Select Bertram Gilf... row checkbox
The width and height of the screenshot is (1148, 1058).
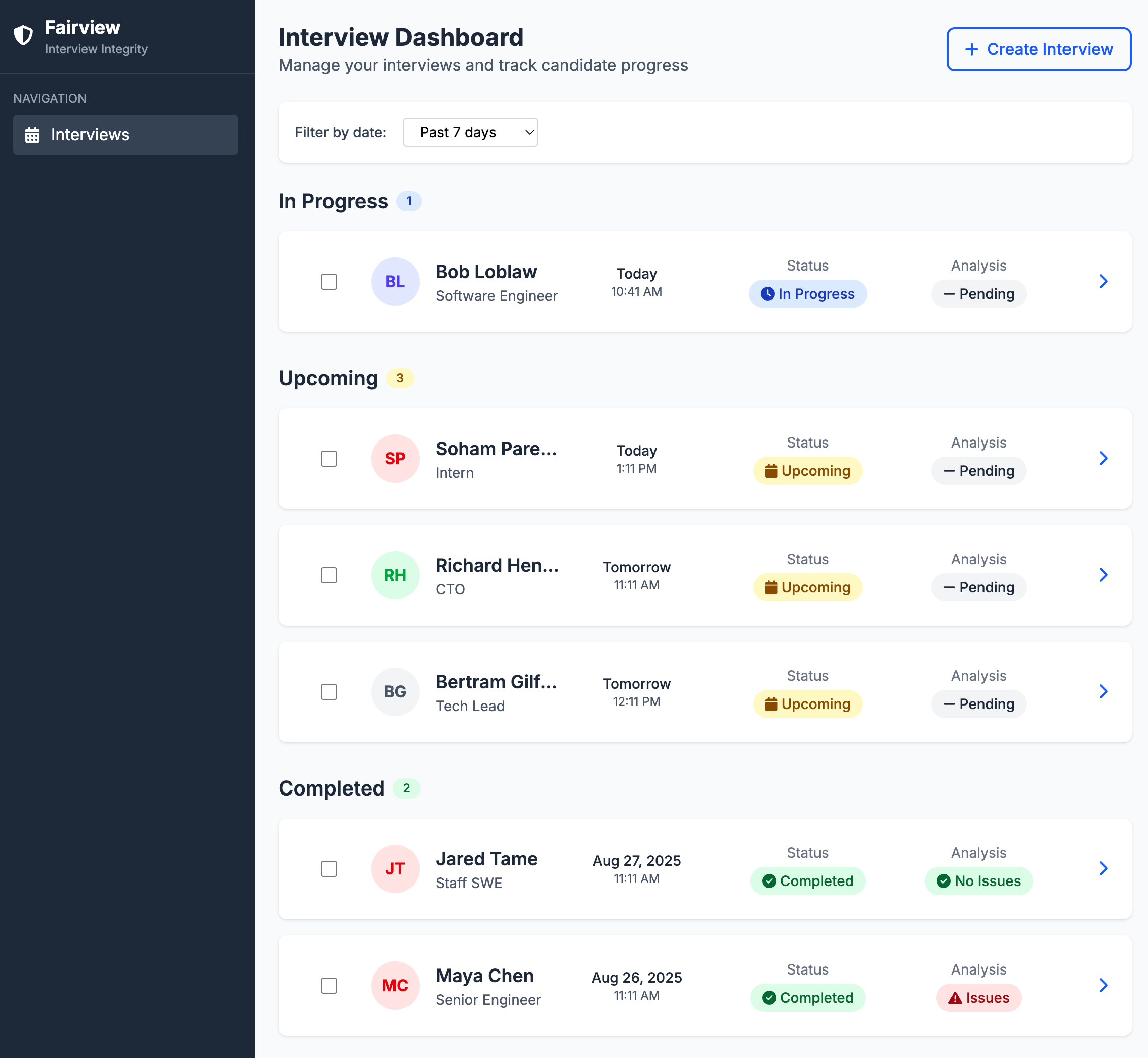click(329, 691)
